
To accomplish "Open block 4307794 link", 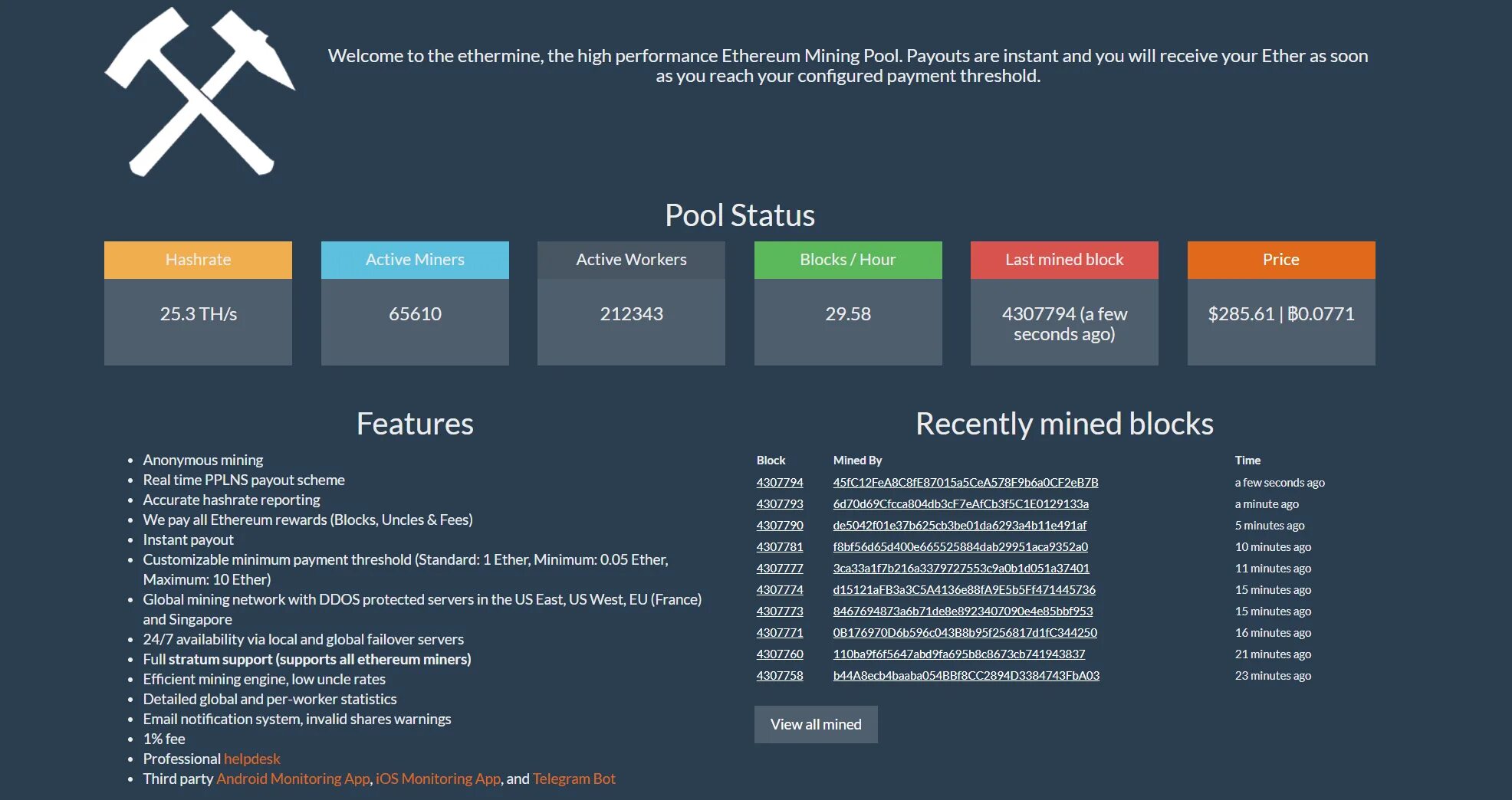I will coord(780,483).
